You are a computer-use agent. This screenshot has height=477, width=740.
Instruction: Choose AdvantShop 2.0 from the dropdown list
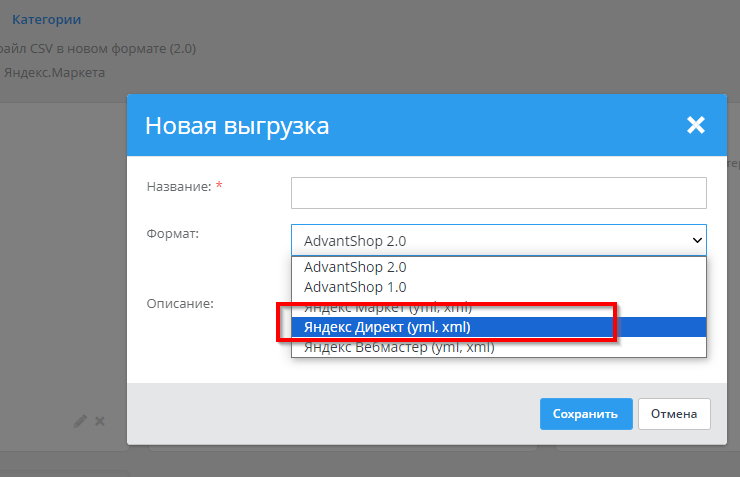[x=498, y=267]
